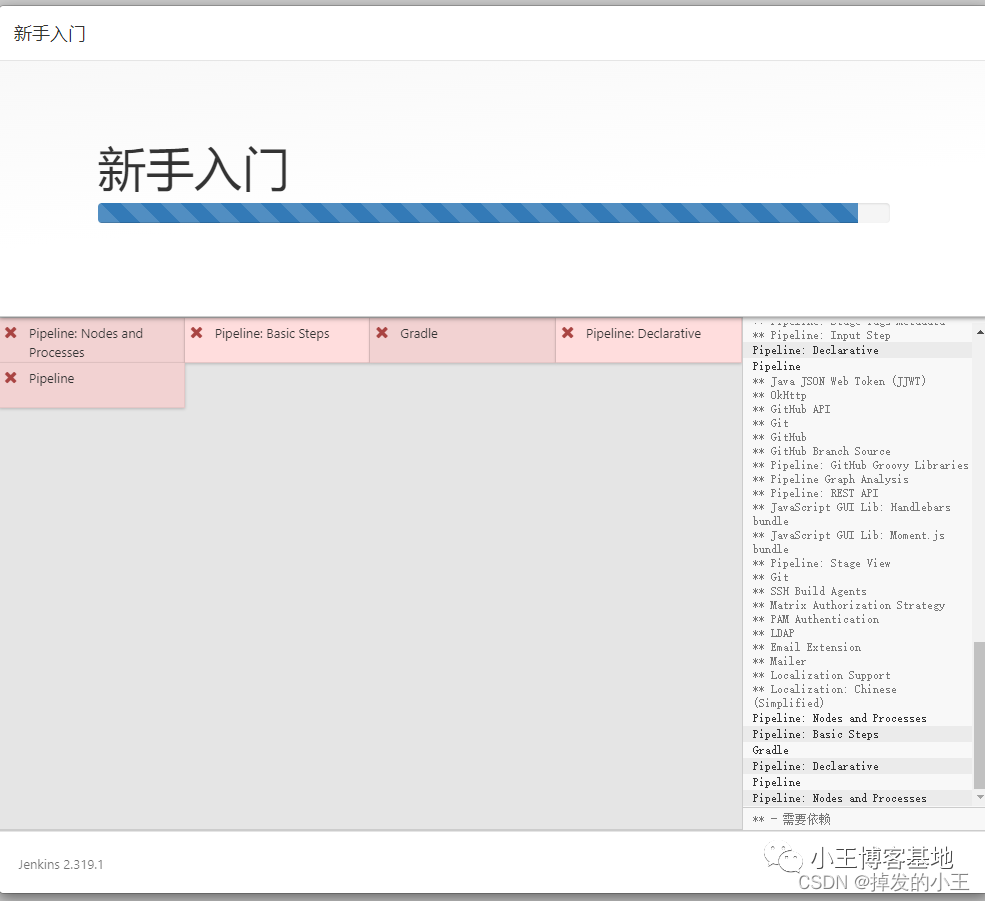Select '** Pipeline: GitHub Groovy Libraries' log entry
This screenshot has width=985, height=901.
[861, 466]
